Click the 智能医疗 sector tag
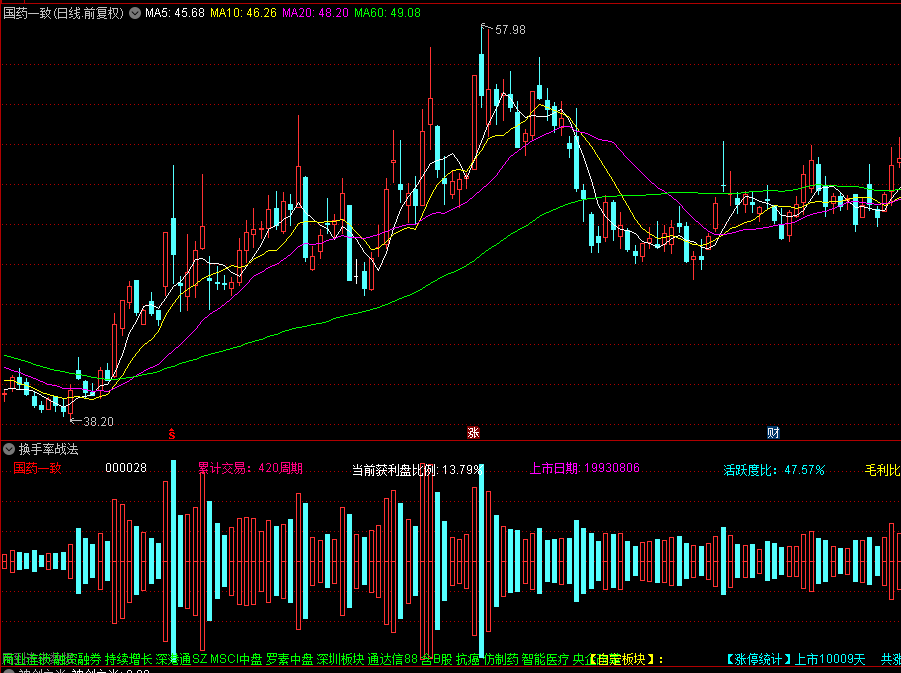Viewport: 901px width, 673px height. (x=545, y=659)
